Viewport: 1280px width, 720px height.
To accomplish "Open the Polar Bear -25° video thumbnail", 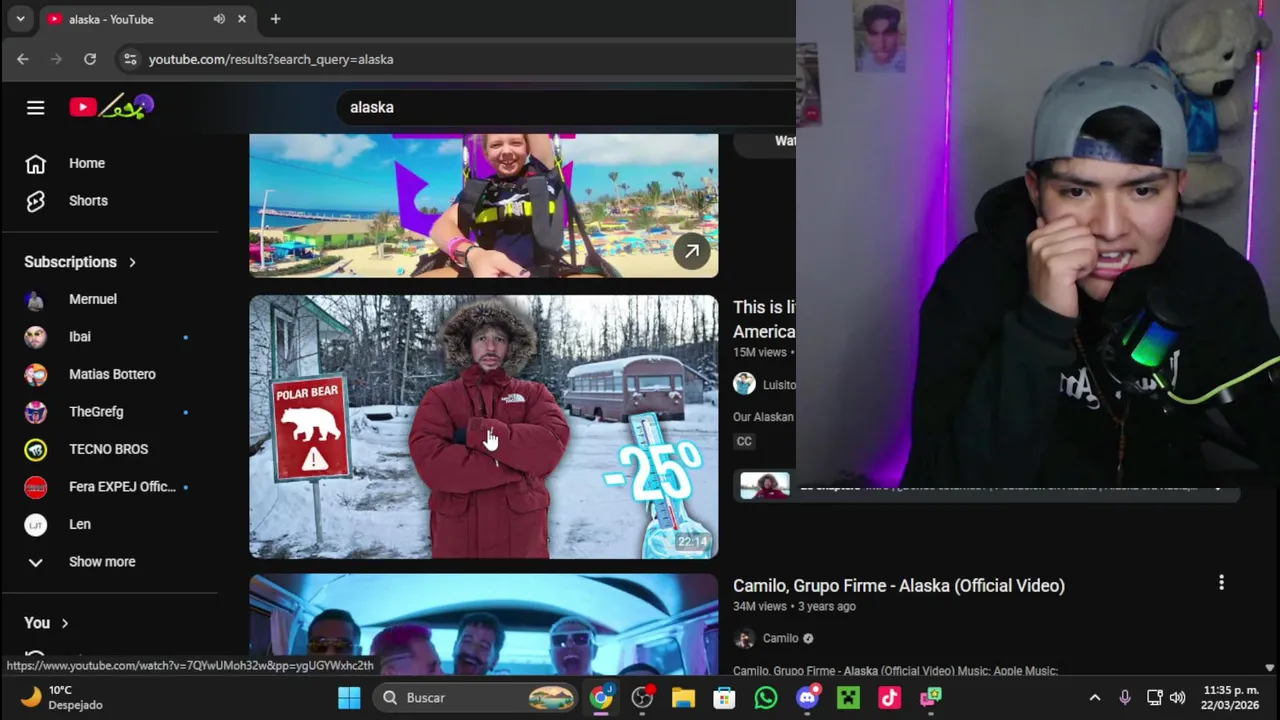I will tap(484, 426).
